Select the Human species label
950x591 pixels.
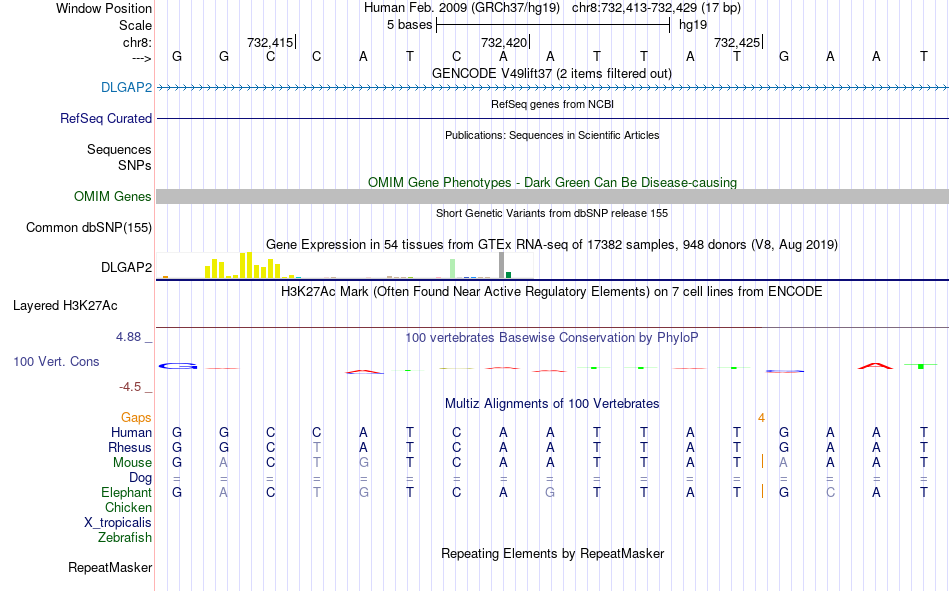pos(131,432)
